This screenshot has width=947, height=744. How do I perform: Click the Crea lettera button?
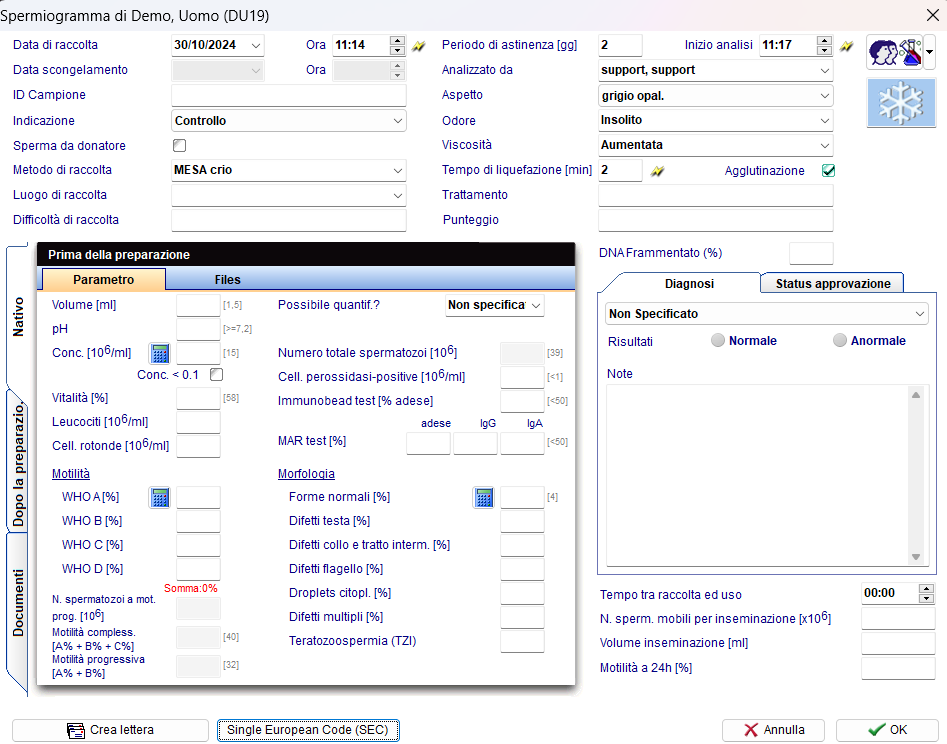tap(111, 730)
